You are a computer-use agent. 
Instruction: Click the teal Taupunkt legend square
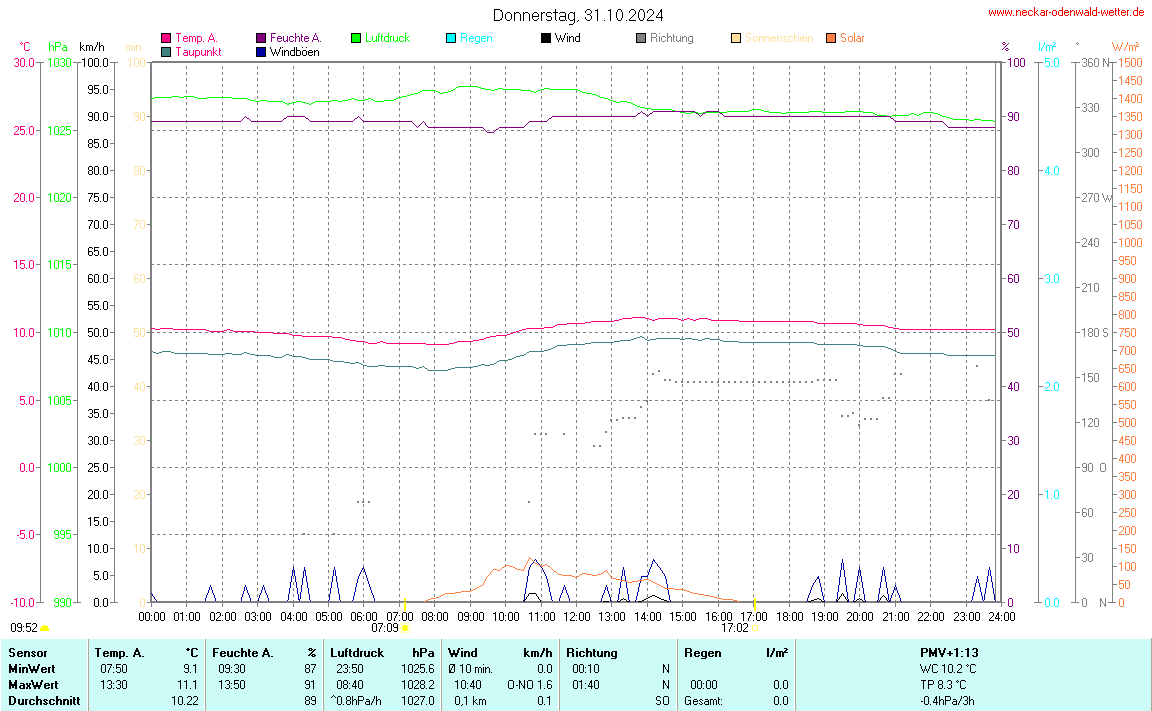pyautogui.click(x=166, y=51)
